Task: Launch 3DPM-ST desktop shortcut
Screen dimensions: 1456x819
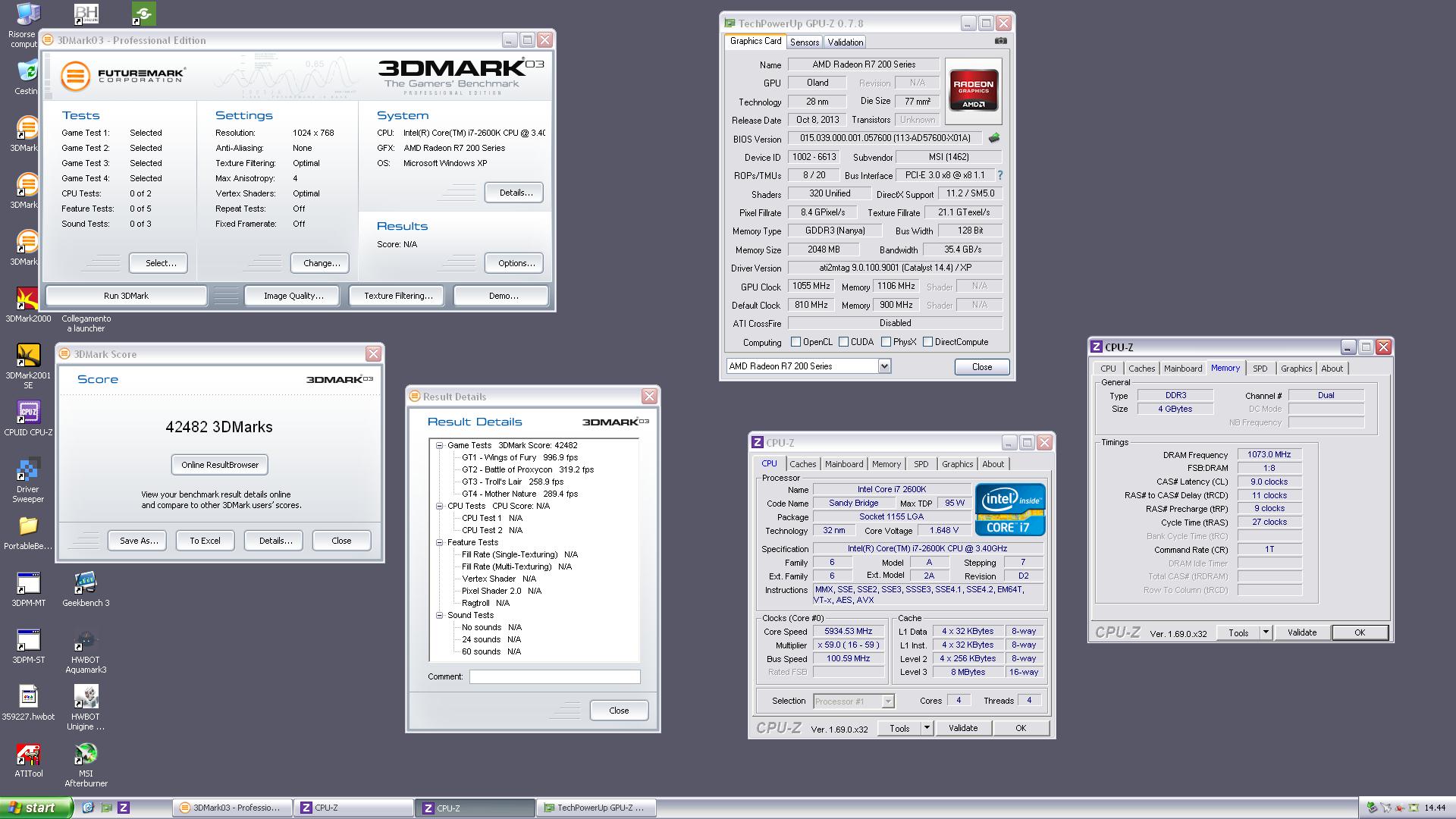Action: tap(28, 646)
